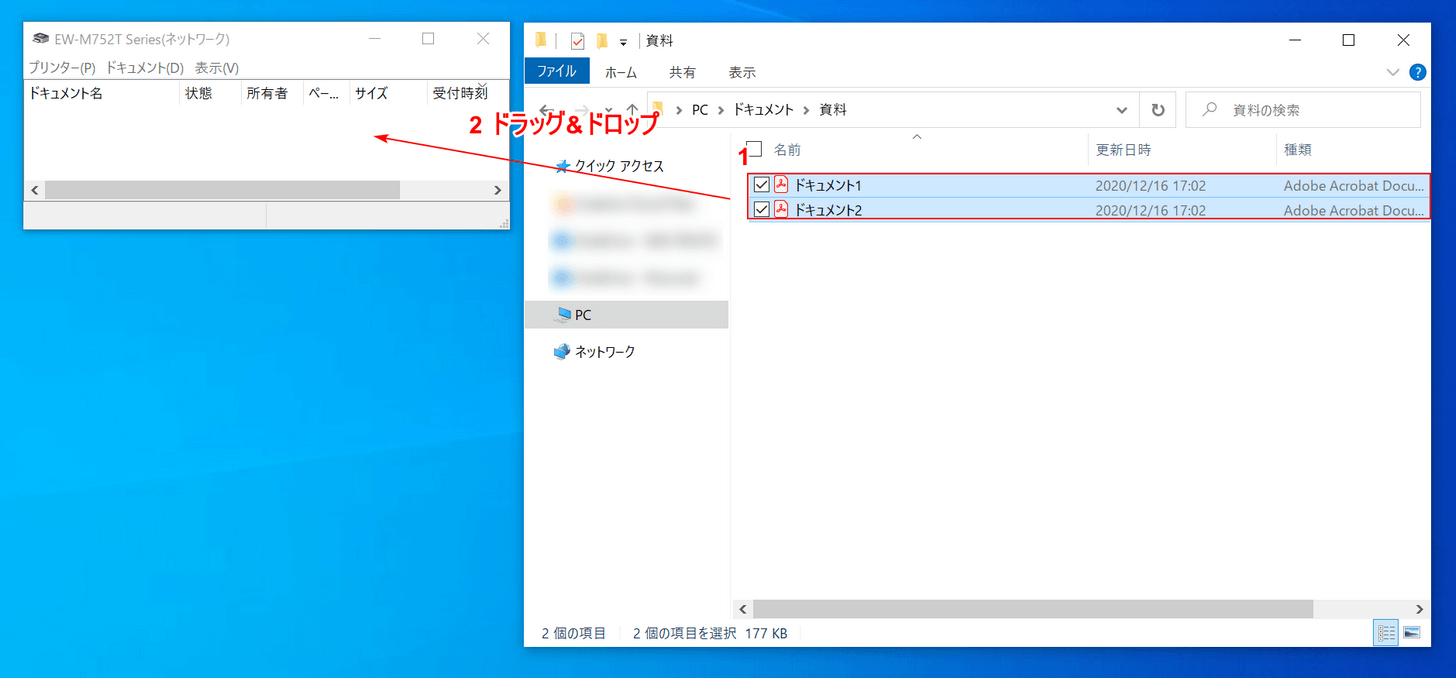Expand the Explorer ribbon with the chevron
Screen dimensions: 1456x678
pyautogui.click(x=1393, y=72)
